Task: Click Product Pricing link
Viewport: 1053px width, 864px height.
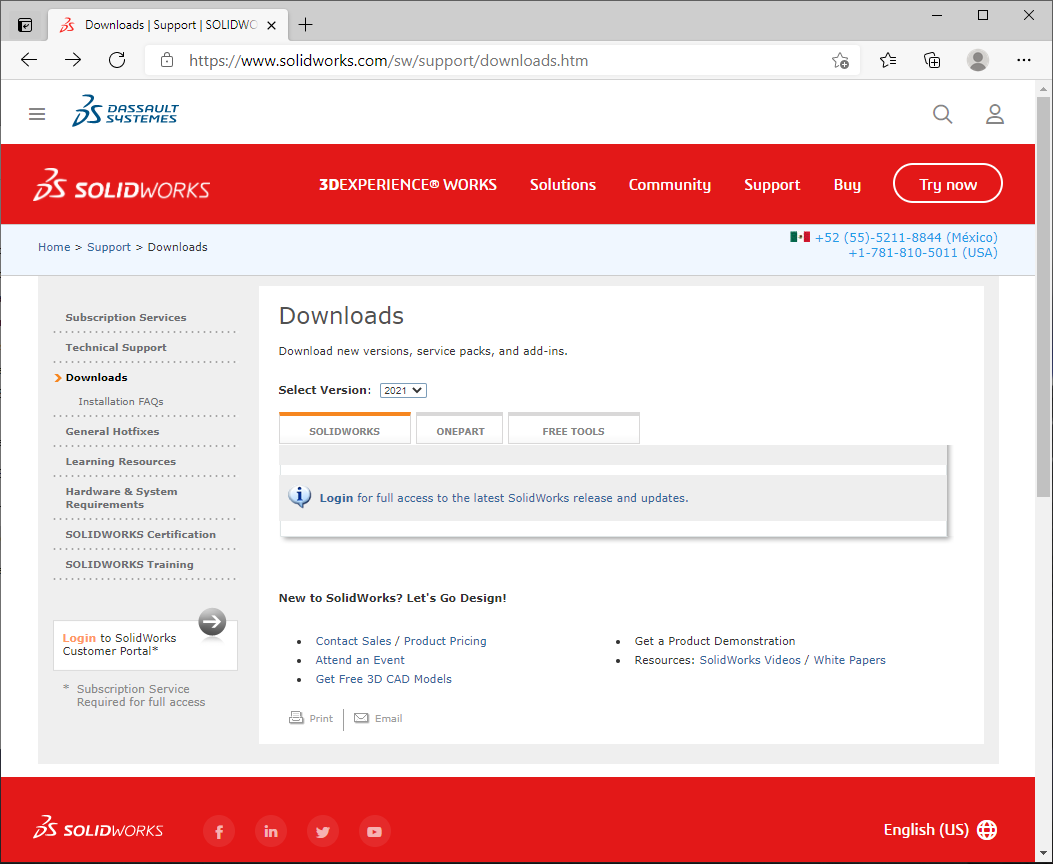Action: coord(445,641)
